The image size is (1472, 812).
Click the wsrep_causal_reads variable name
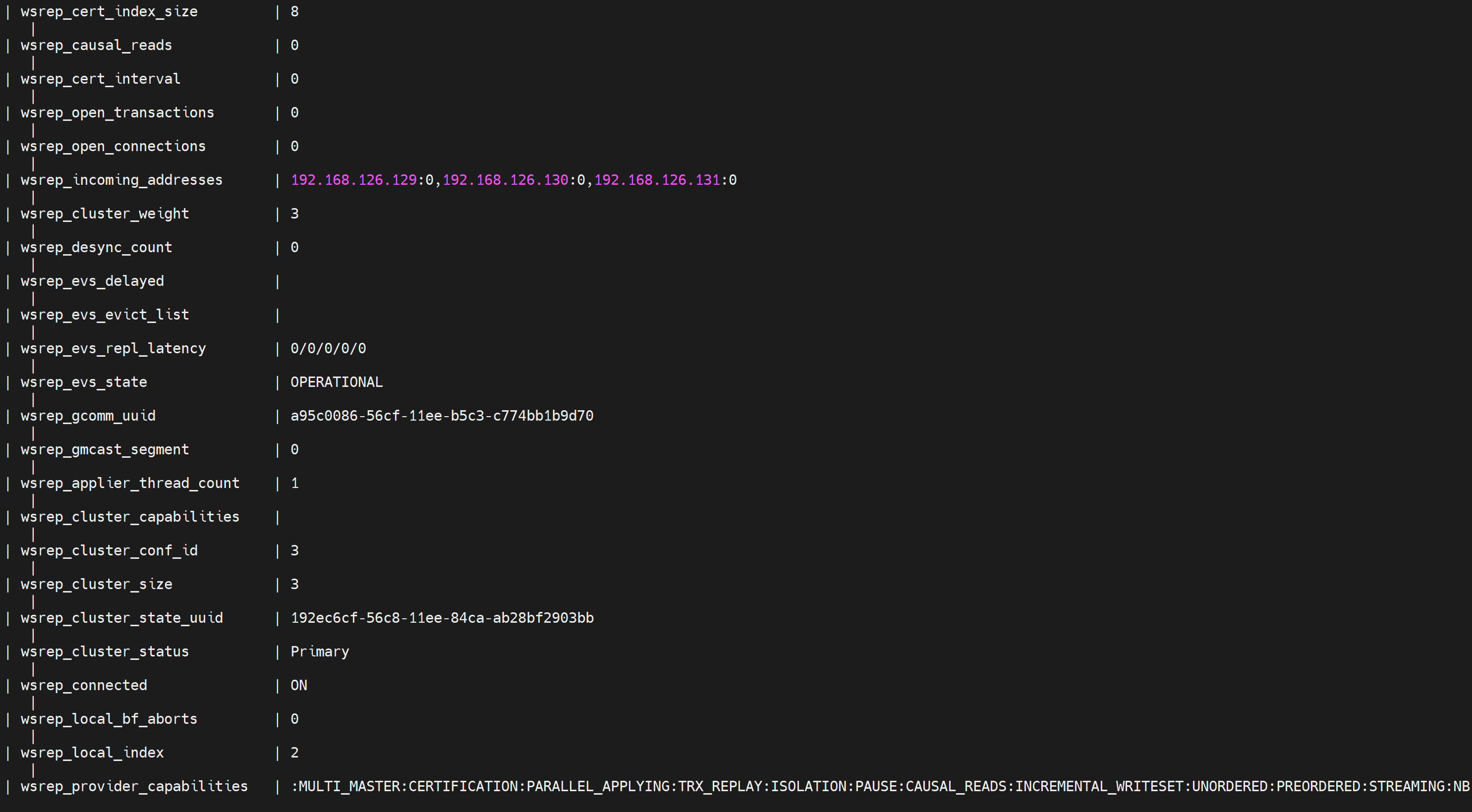point(97,45)
